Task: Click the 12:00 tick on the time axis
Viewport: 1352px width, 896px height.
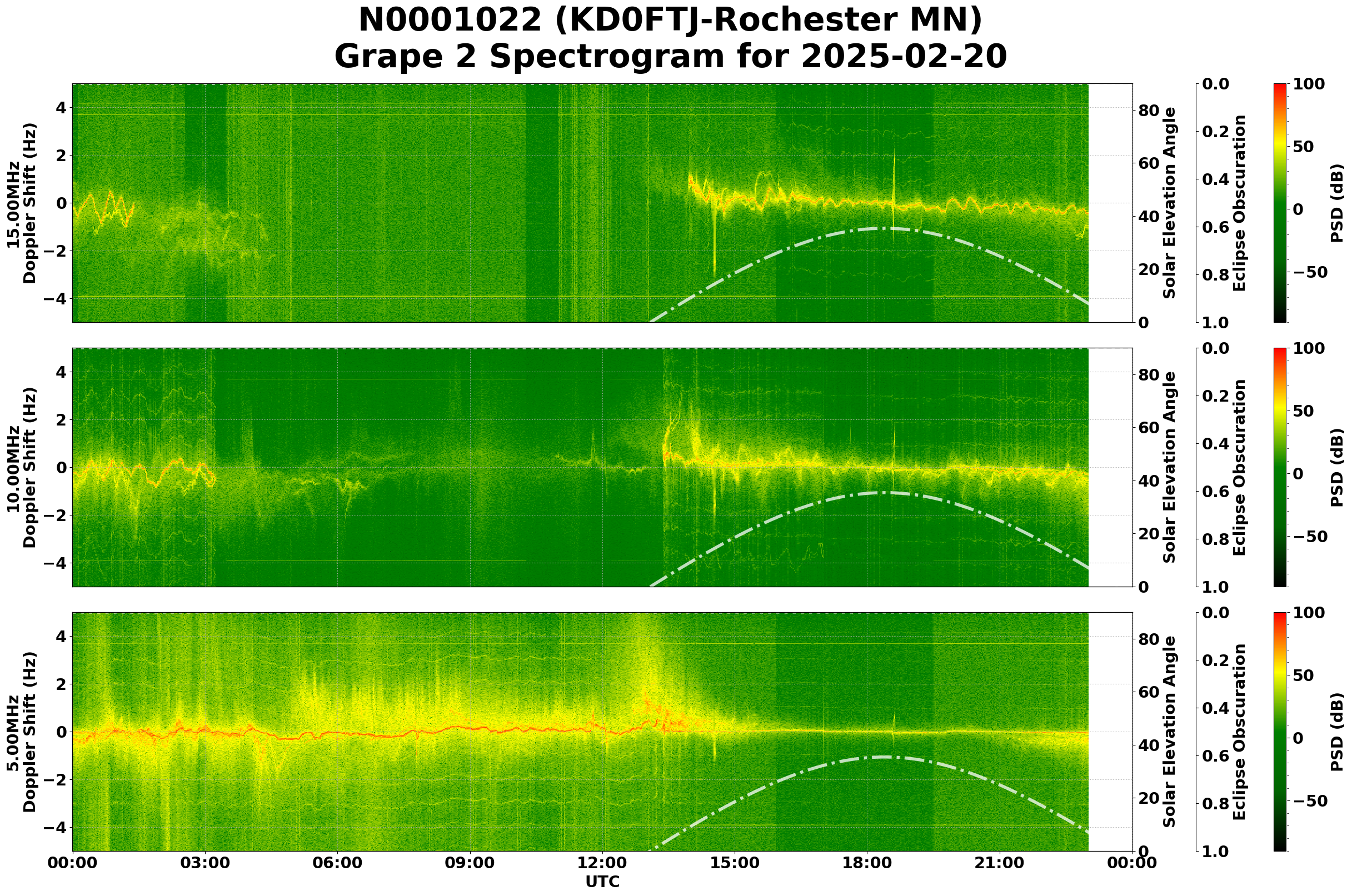Action: 602,863
